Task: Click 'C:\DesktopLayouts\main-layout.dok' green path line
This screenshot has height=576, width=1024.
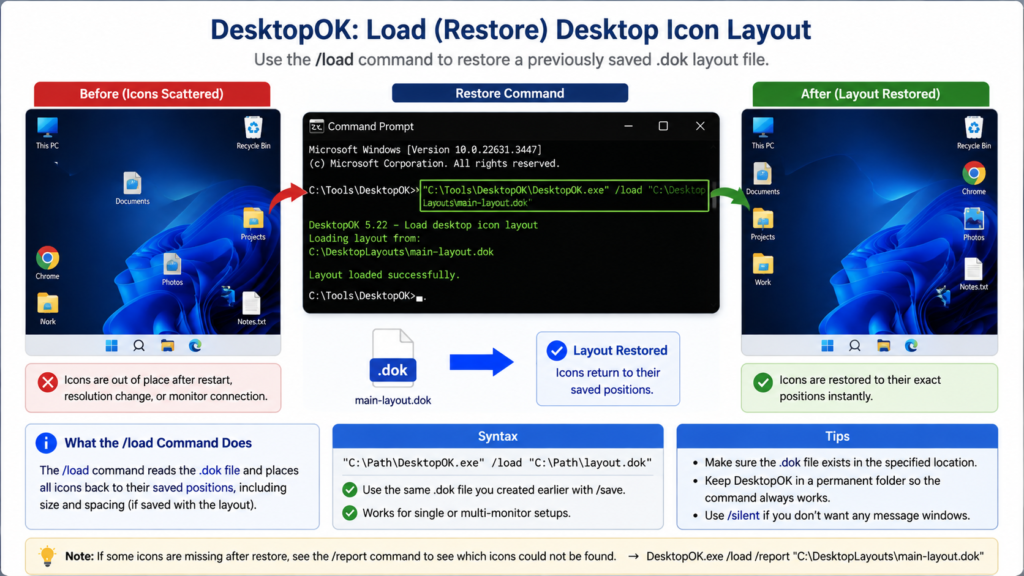Action: point(401,252)
